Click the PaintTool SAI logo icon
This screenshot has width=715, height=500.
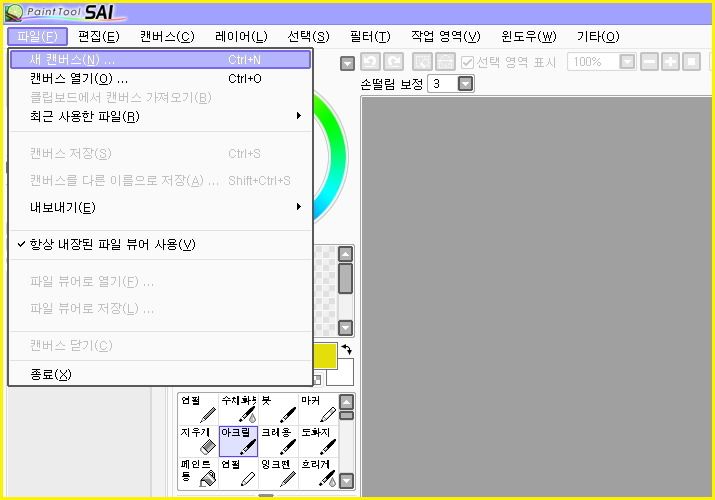coord(14,13)
